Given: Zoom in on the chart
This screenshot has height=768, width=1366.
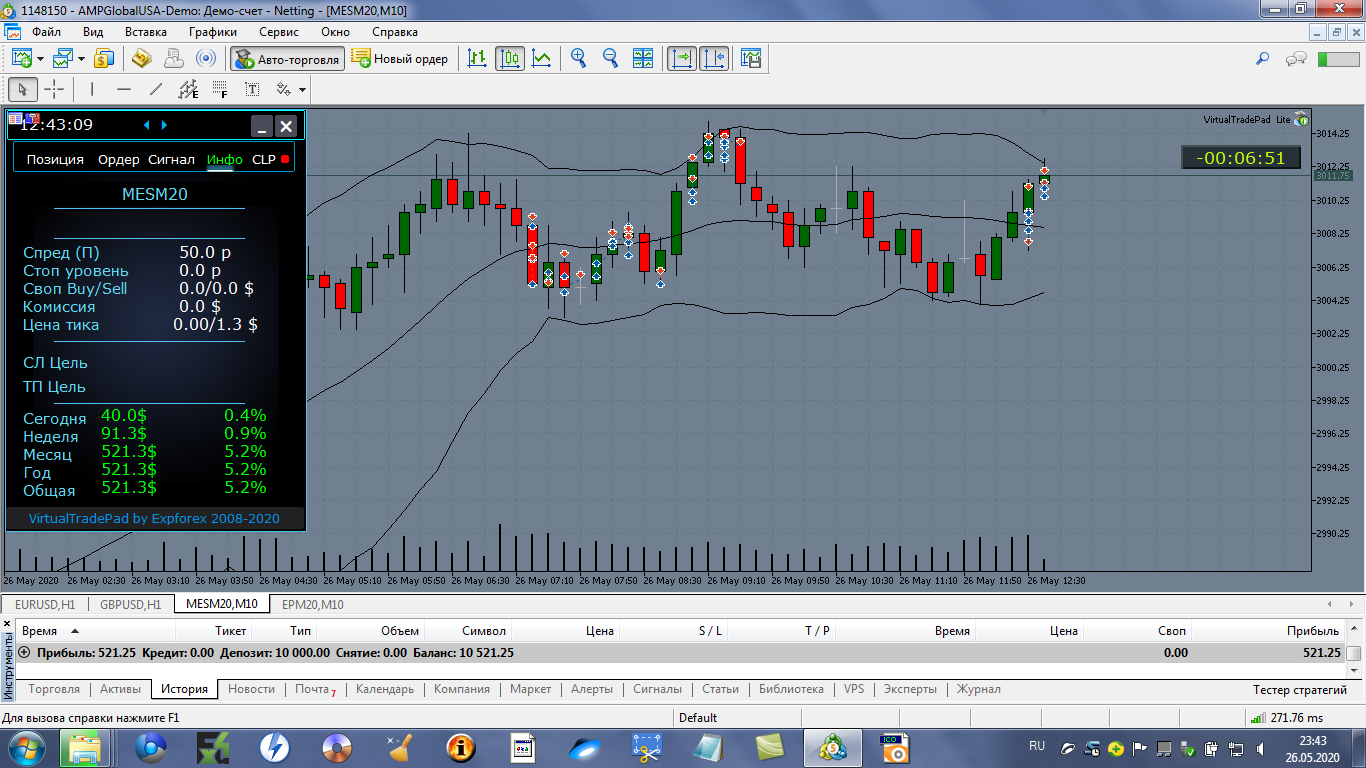Looking at the screenshot, I should 578,59.
